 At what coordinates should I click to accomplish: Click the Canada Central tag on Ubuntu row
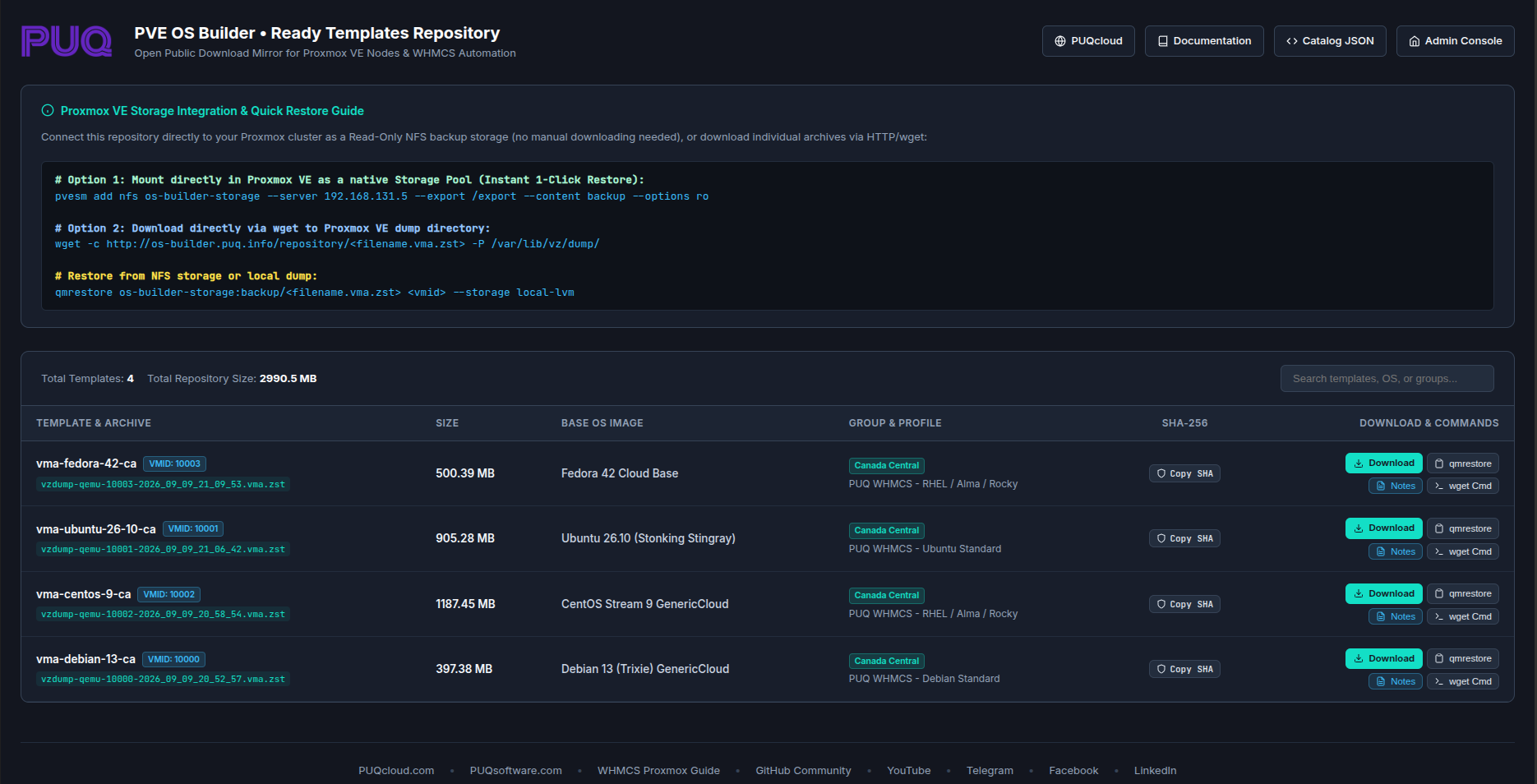pos(887,531)
